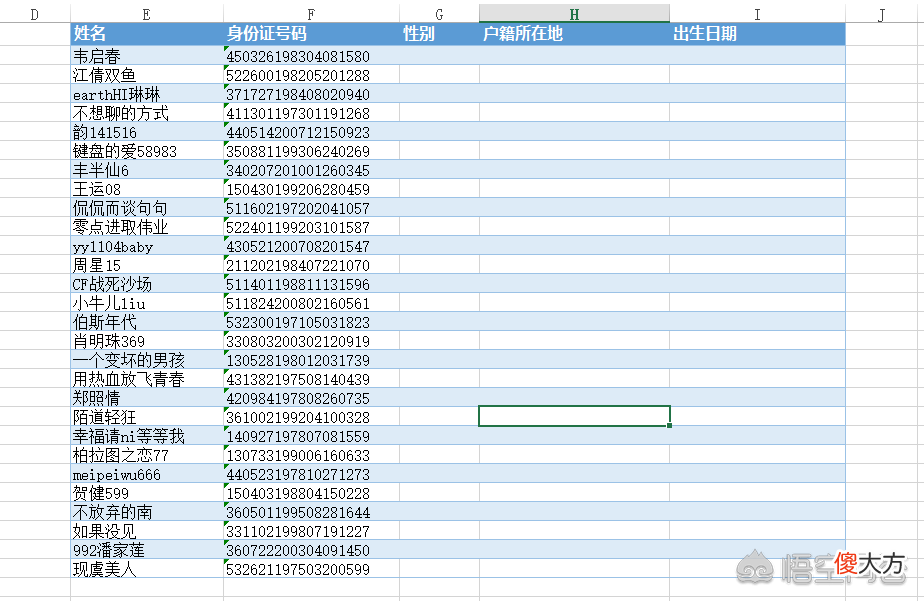Select the name cell 侃侃而谈句句

coord(147,208)
